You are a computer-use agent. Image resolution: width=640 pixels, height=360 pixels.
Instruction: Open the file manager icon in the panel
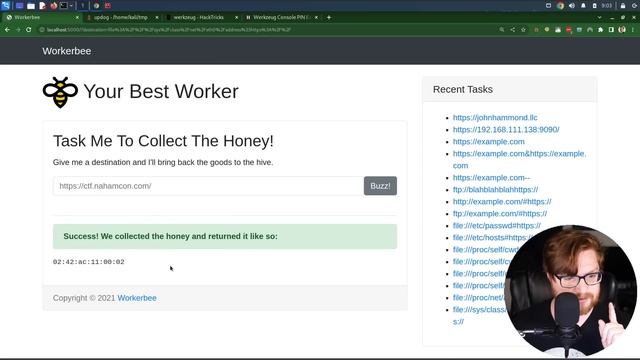[x=31, y=6]
